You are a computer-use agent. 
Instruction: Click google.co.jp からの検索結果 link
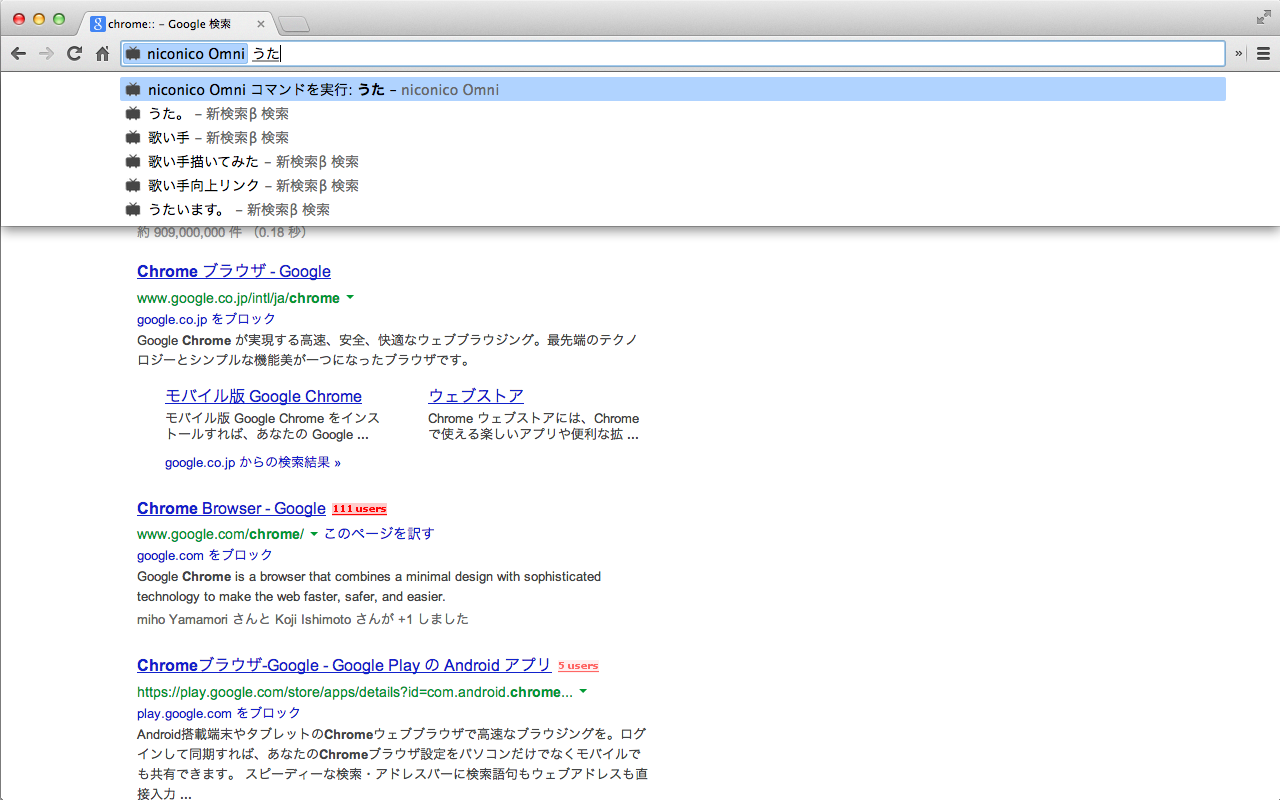click(253, 463)
